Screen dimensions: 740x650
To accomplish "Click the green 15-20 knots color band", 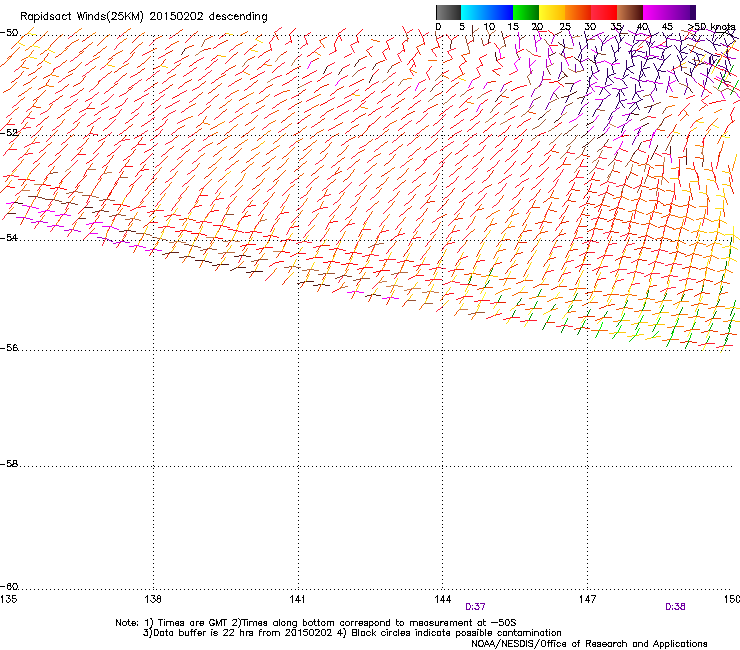I will click(526, 12).
